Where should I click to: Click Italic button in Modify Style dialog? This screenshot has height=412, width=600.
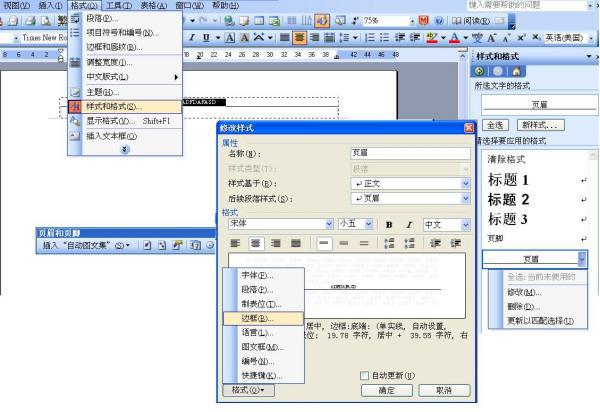click(x=410, y=223)
